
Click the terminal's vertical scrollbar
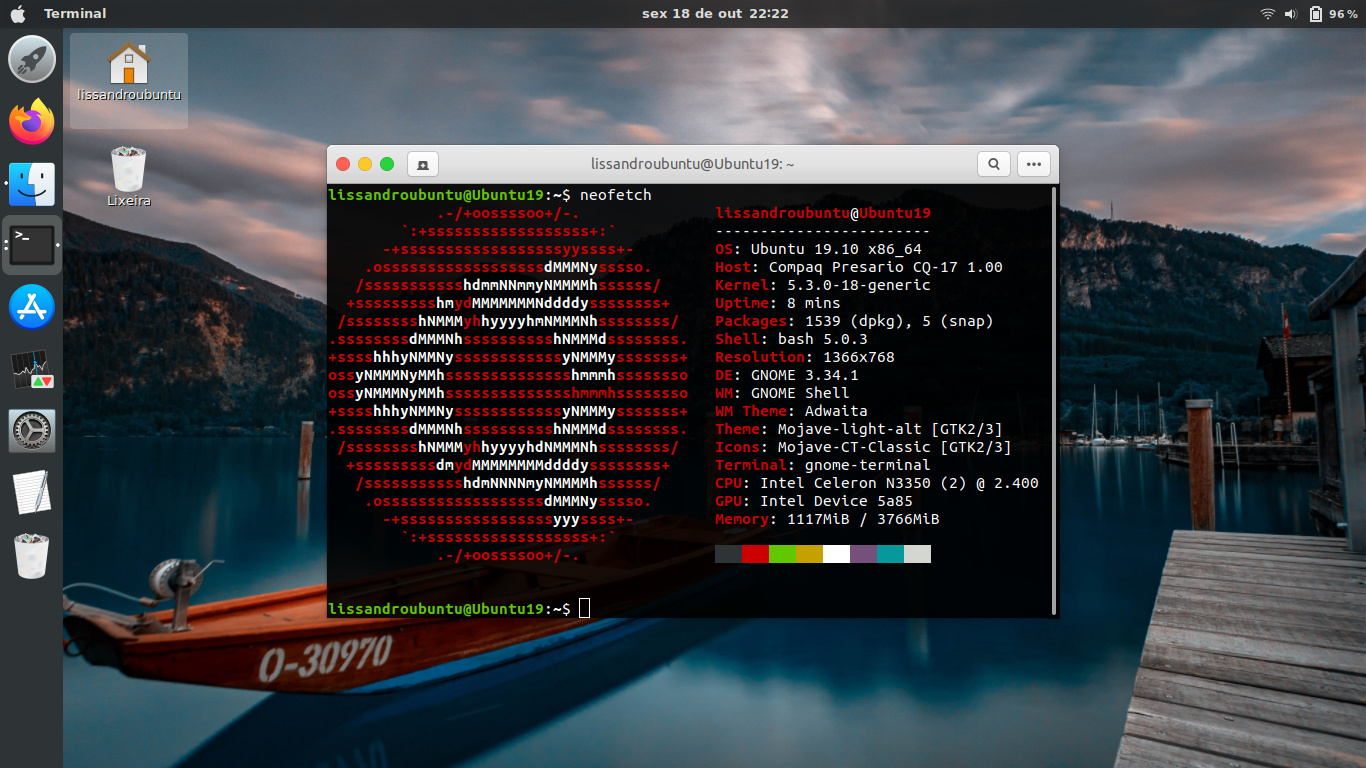1053,399
